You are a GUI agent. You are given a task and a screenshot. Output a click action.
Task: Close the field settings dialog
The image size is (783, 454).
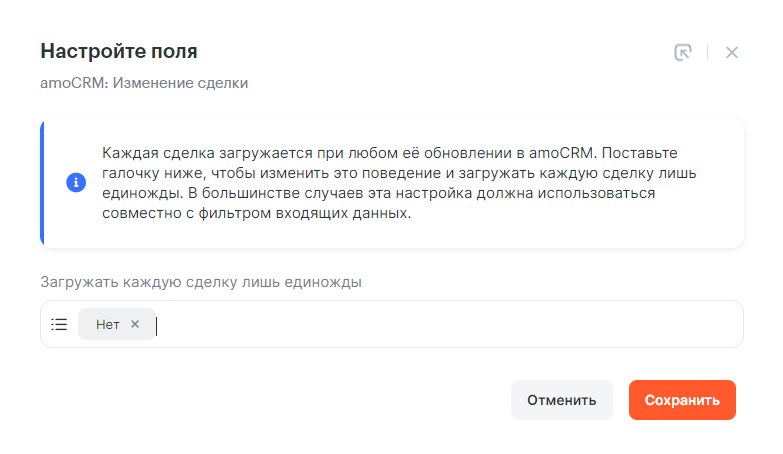[x=732, y=52]
